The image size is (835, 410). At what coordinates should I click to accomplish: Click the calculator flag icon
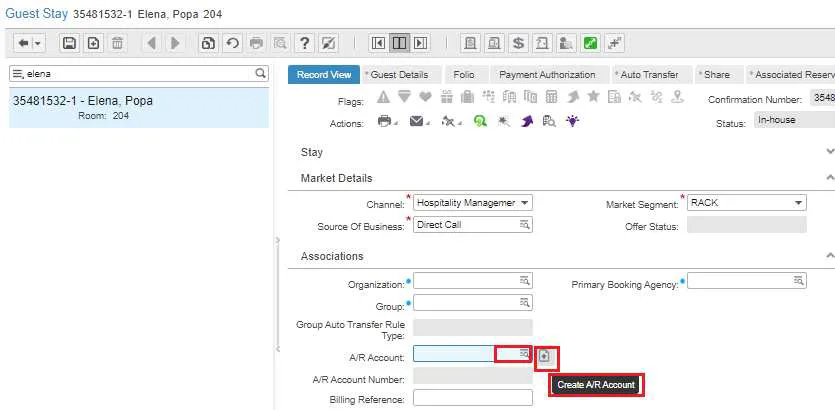552,97
